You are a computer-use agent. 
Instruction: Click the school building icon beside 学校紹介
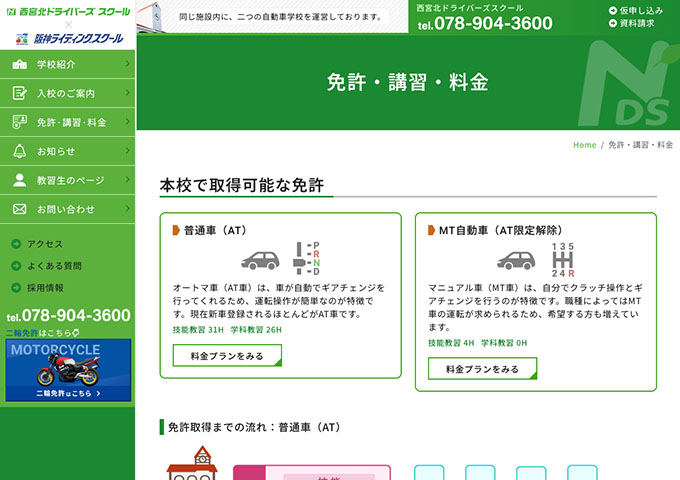pos(20,64)
